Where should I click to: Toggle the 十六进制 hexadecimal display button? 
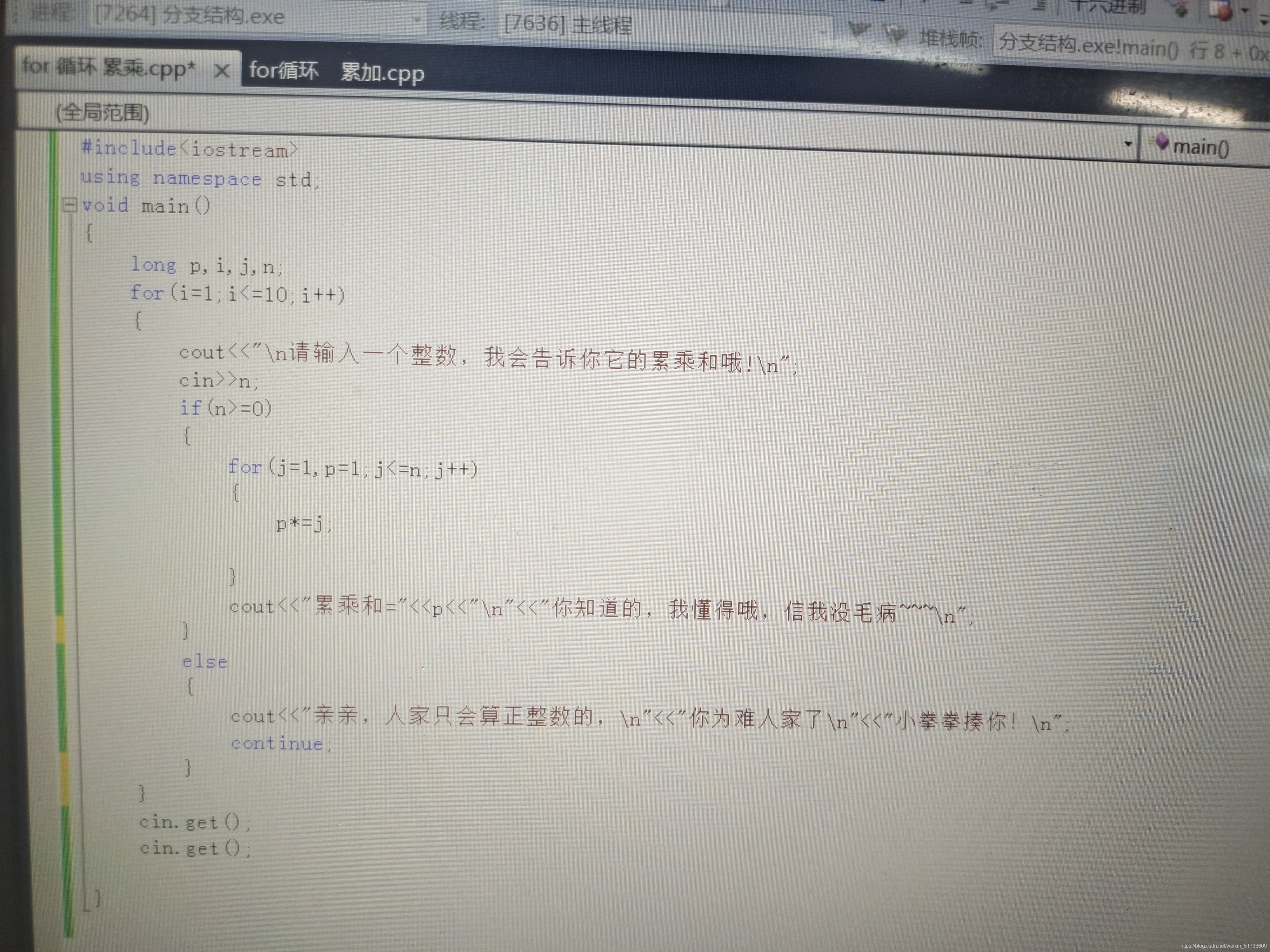click(1109, 7)
